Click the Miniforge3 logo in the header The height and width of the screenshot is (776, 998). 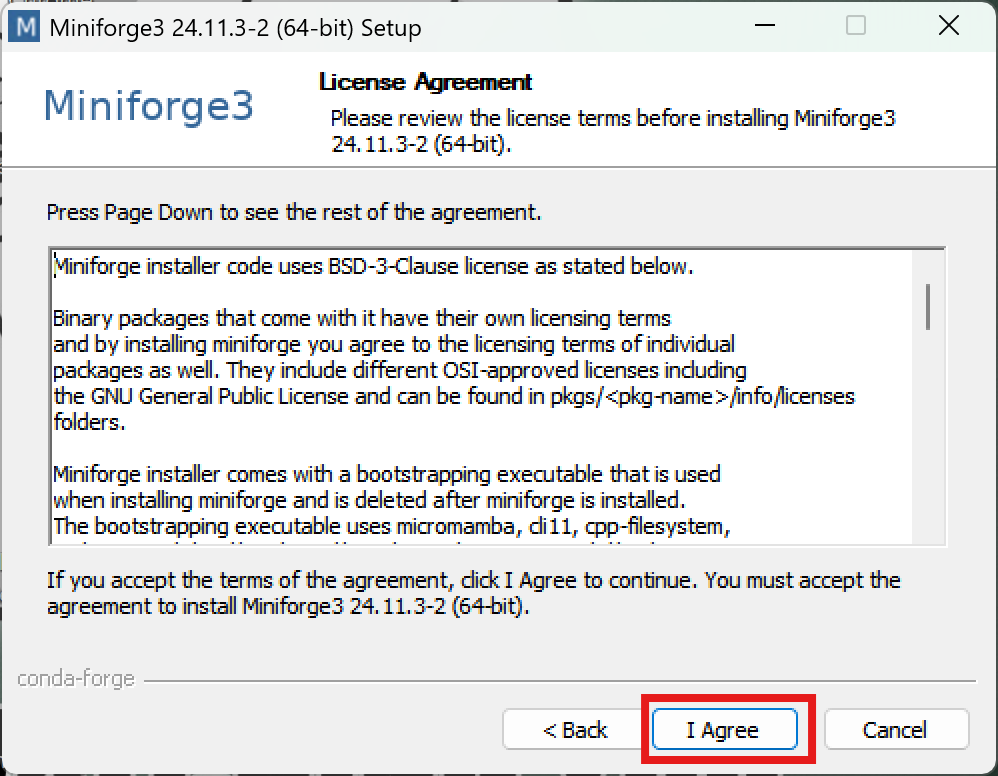point(149,106)
